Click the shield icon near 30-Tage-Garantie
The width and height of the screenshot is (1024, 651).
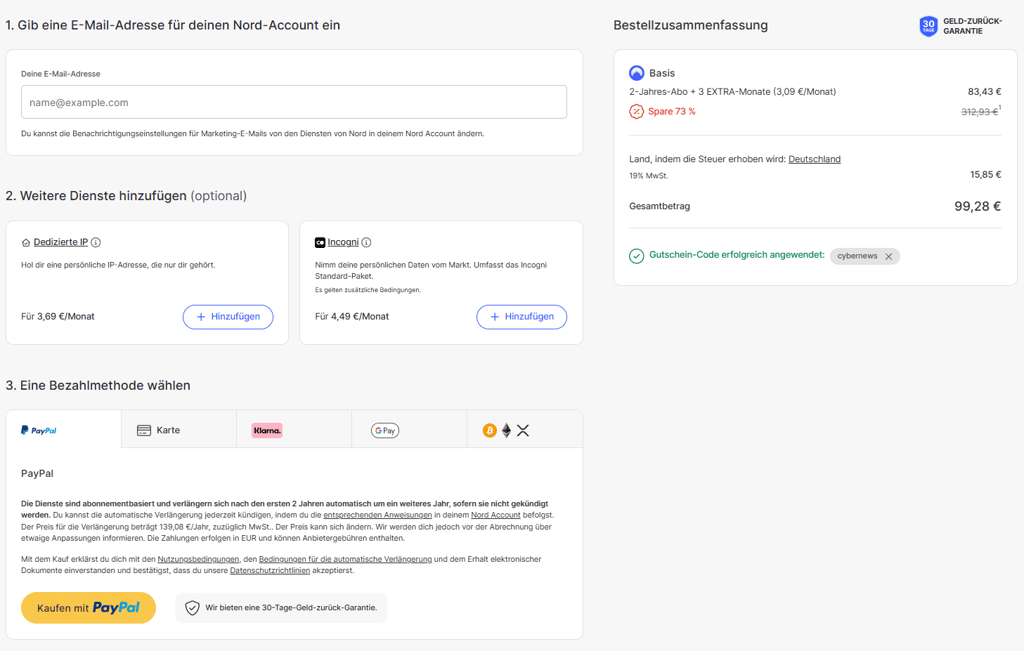click(x=192, y=608)
